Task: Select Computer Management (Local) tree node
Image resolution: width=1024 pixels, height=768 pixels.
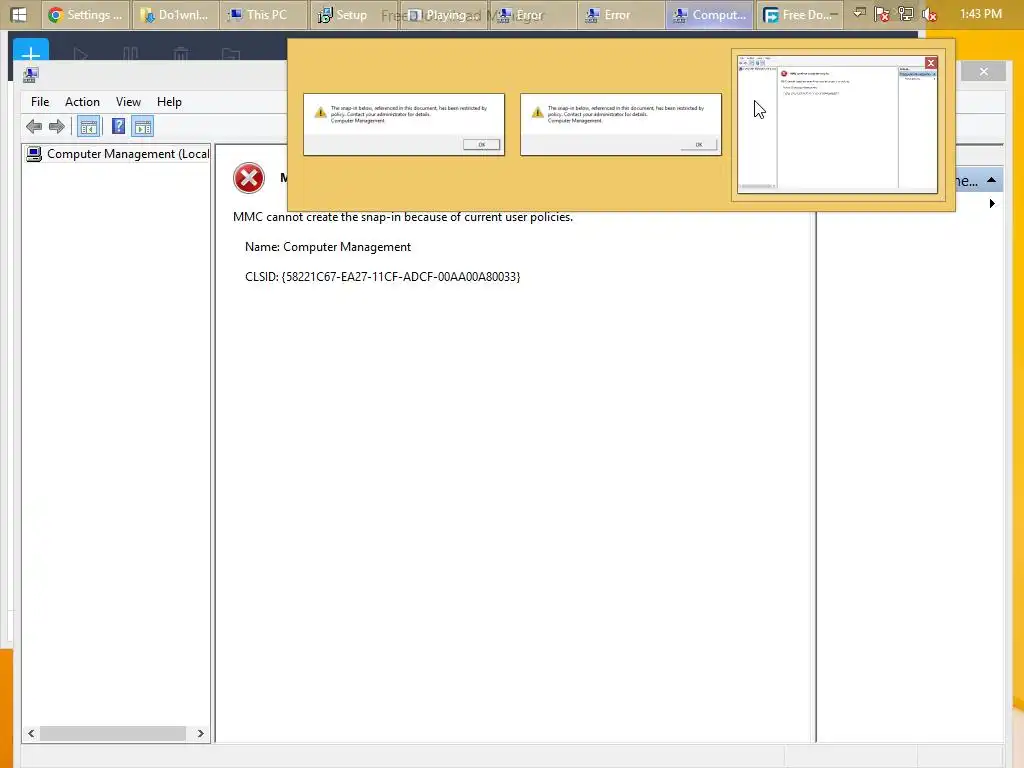Action: (x=118, y=154)
